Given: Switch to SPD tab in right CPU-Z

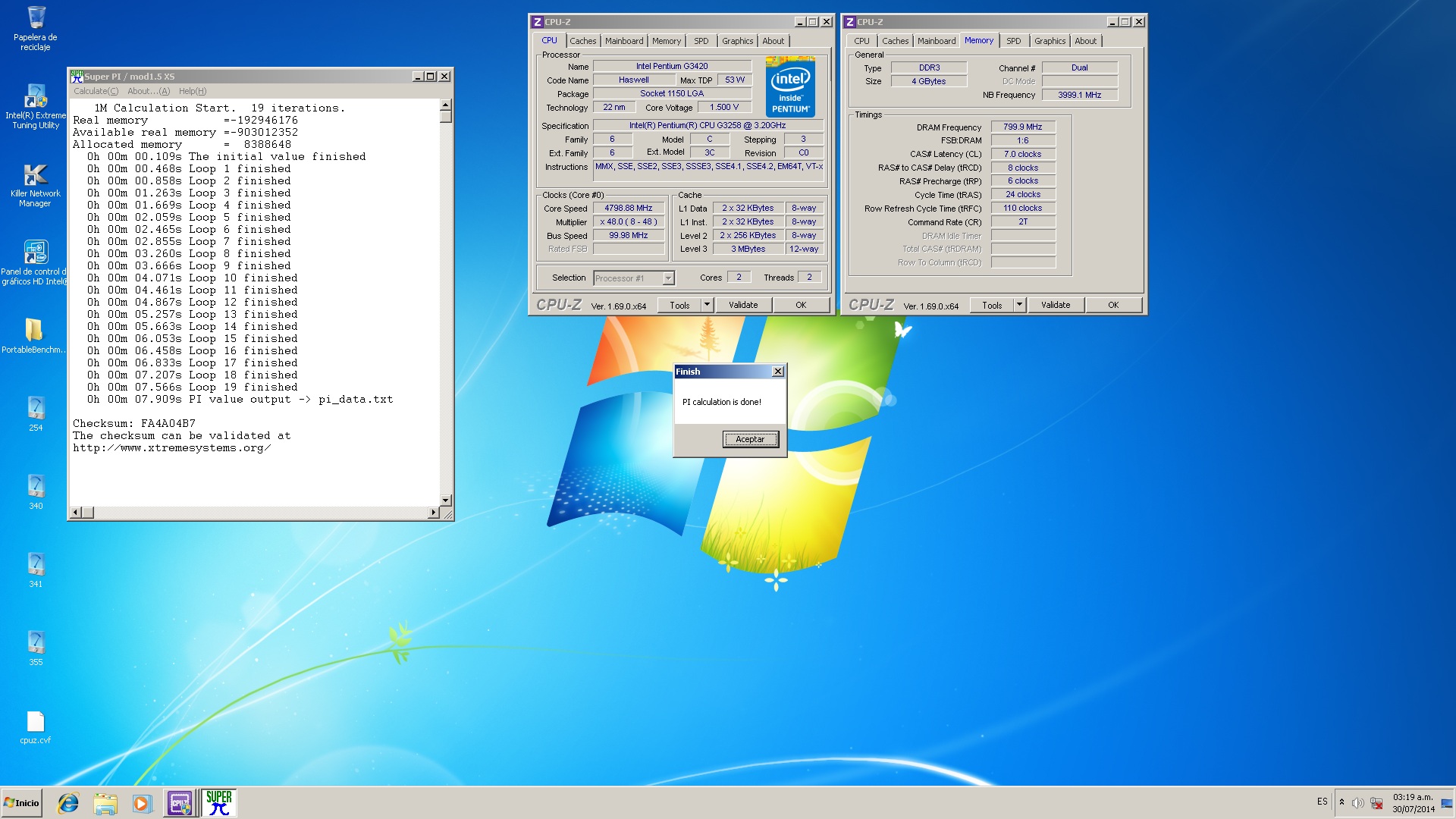Looking at the screenshot, I should click(x=1014, y=41).
